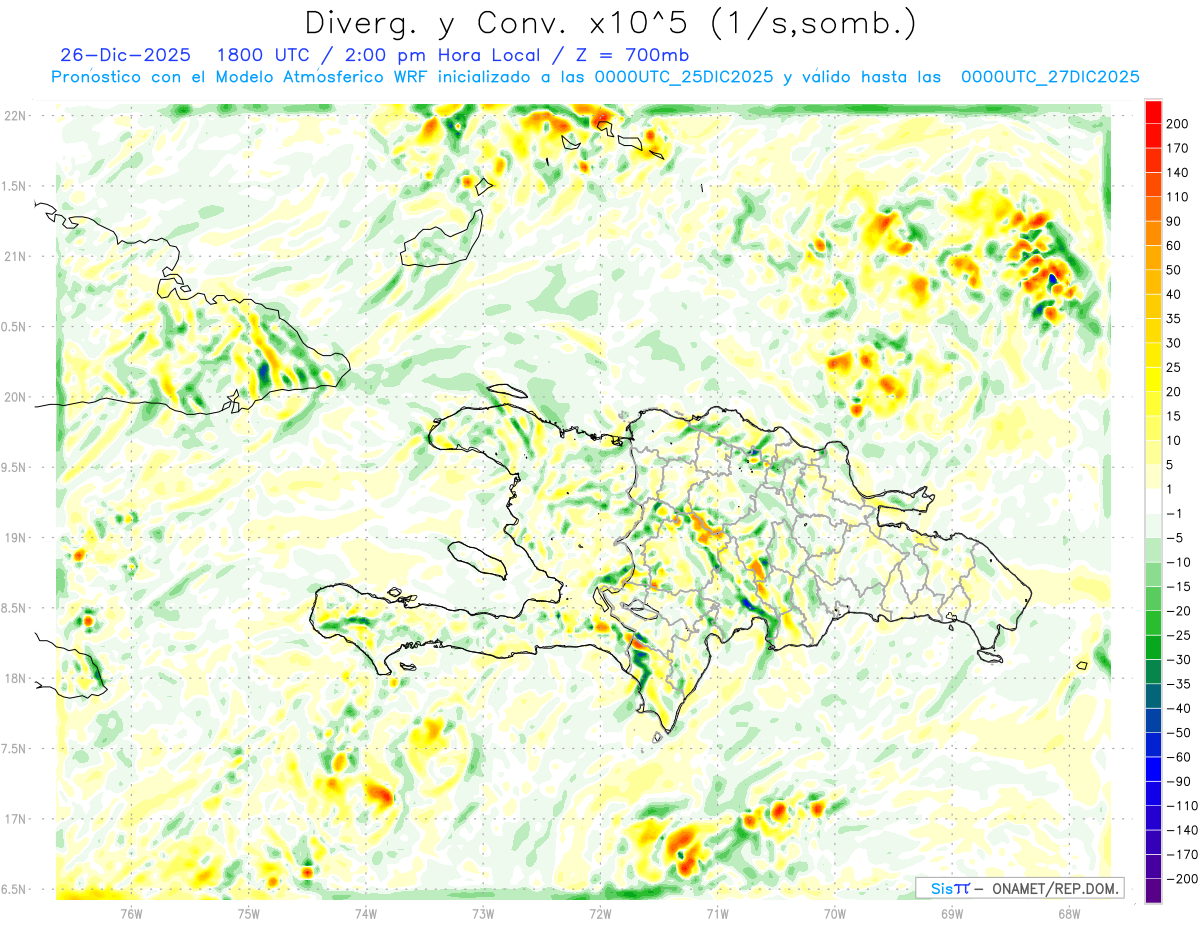Click the "-60" color bar value

(1179, 758)
